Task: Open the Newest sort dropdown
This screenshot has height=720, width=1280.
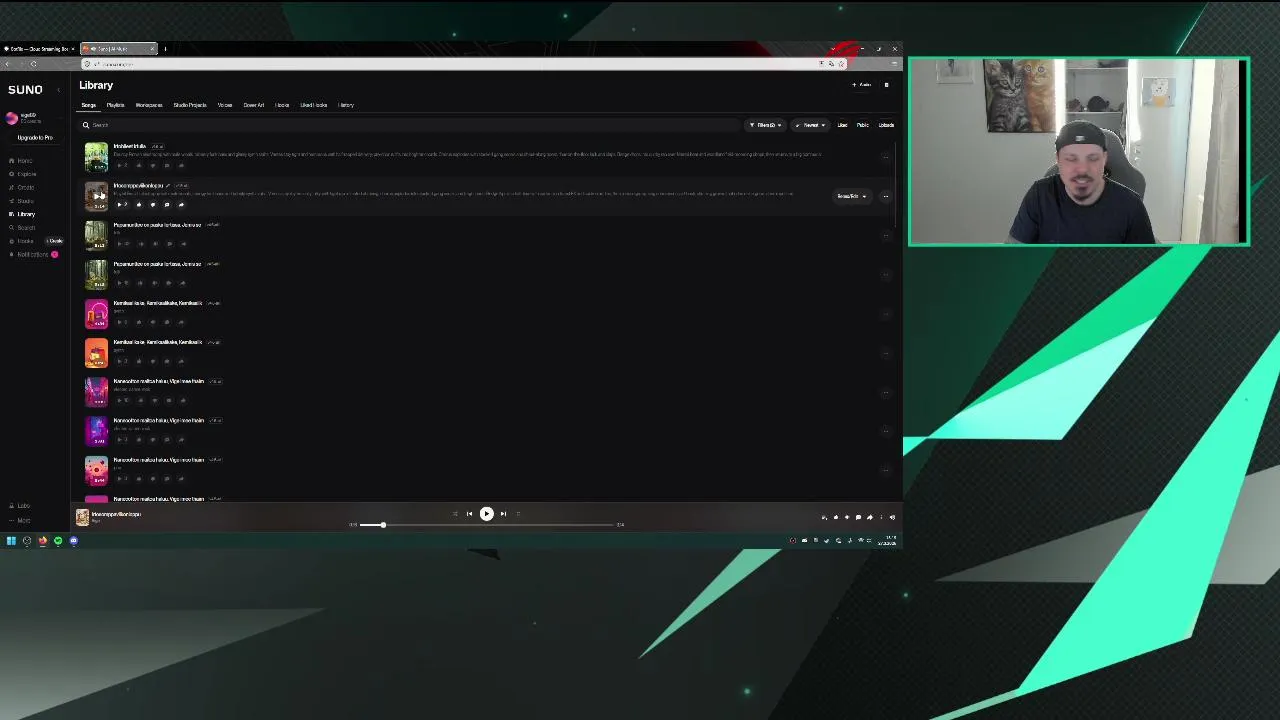Action: [x=810, y=125]
